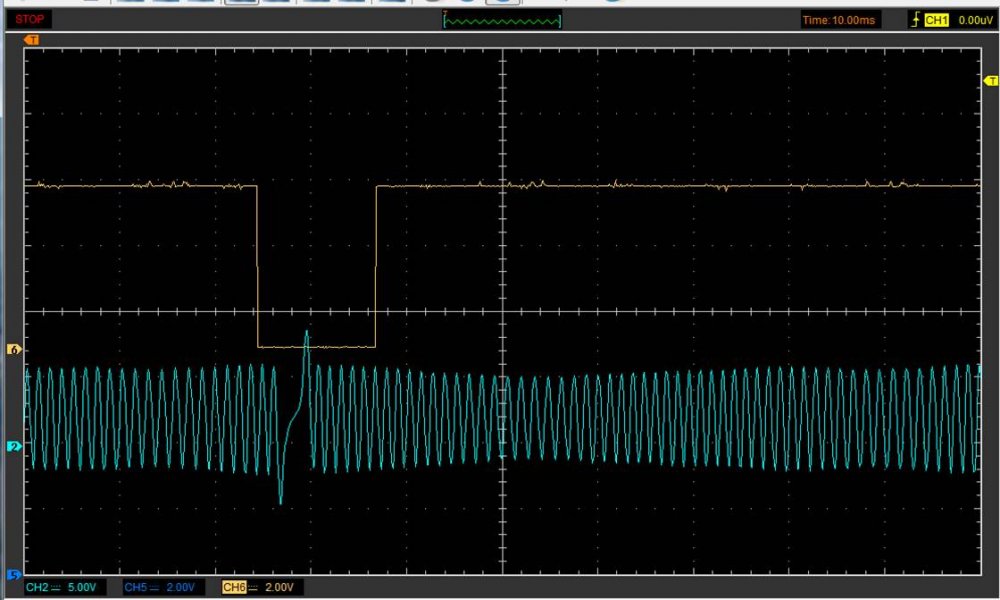1000x600 pixels.
Task: Toggle the CH5 channel label
Action: [x=136, y=588]
